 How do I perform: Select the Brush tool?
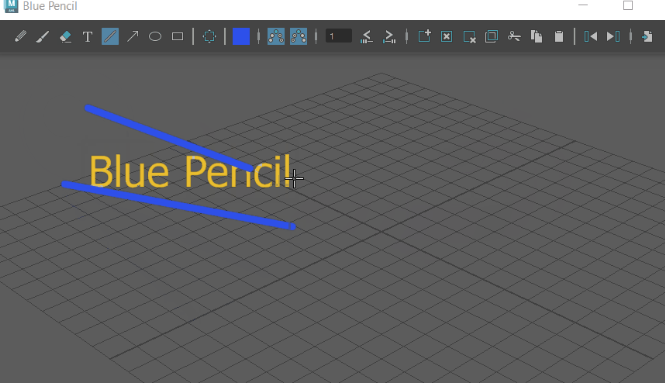43,36
